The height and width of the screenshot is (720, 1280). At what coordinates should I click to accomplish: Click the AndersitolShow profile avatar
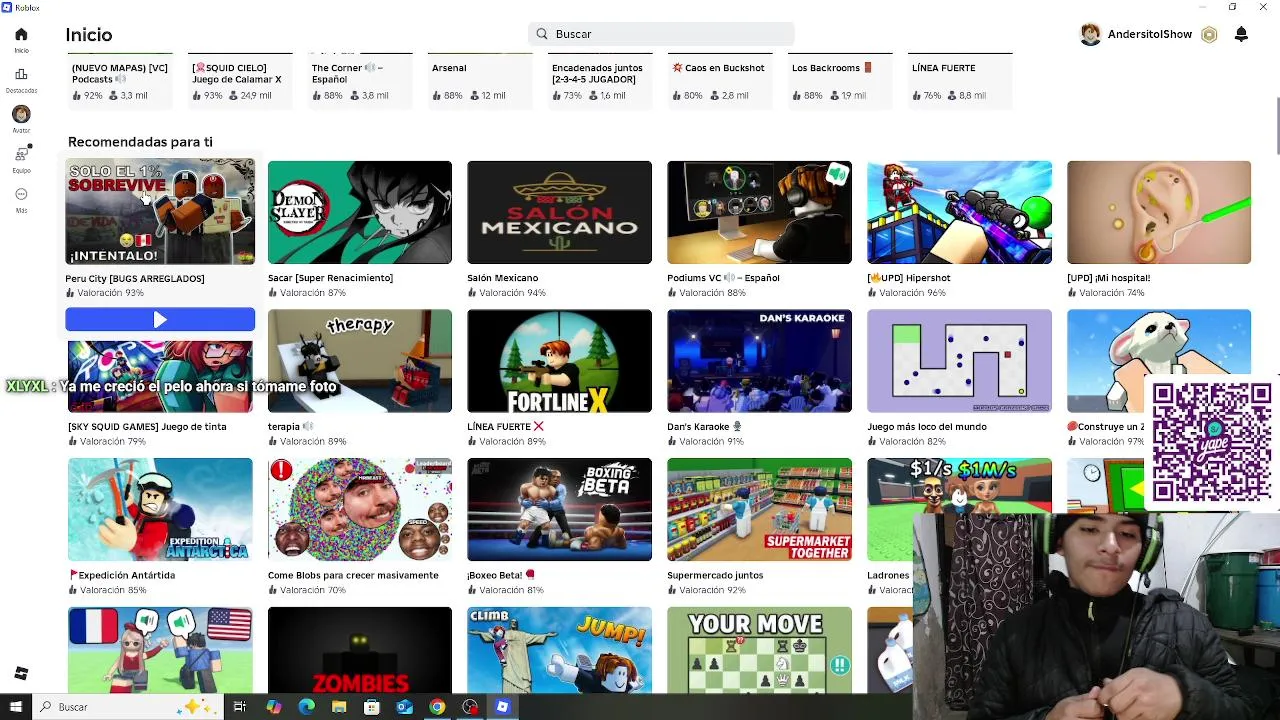(x=1090, y=35)
